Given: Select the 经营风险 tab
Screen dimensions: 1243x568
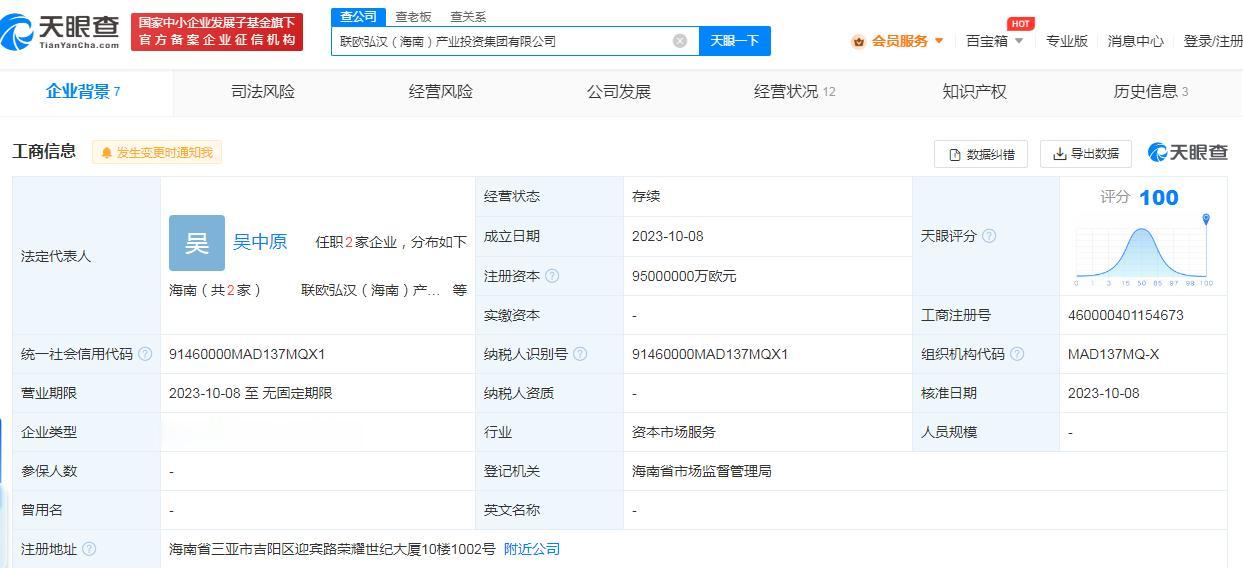Looking at the screenshot, I should point(441,92).
